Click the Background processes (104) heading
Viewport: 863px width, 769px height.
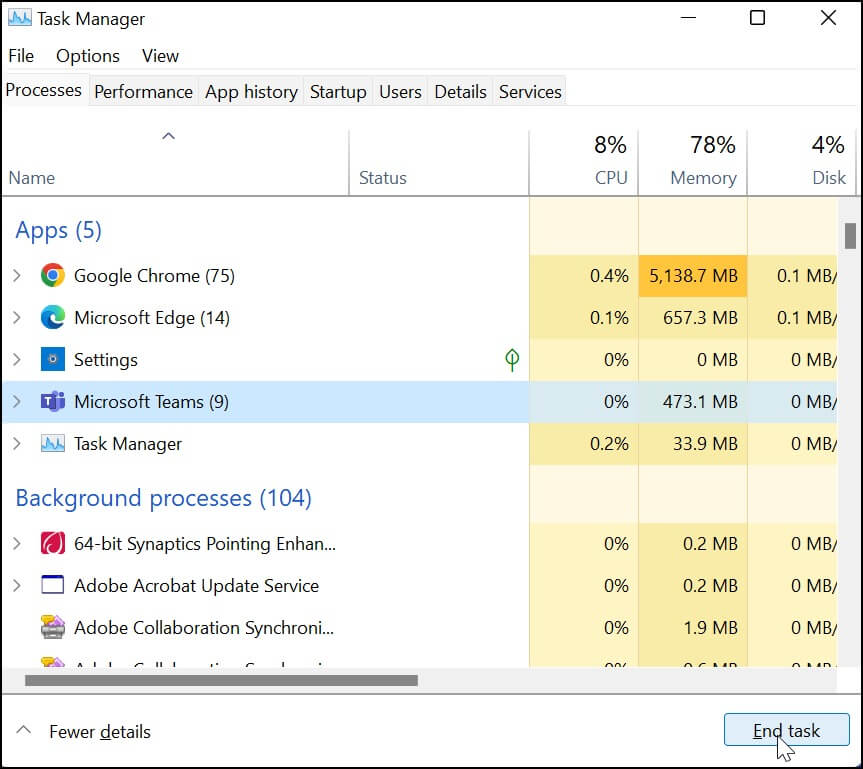(163, 498)
